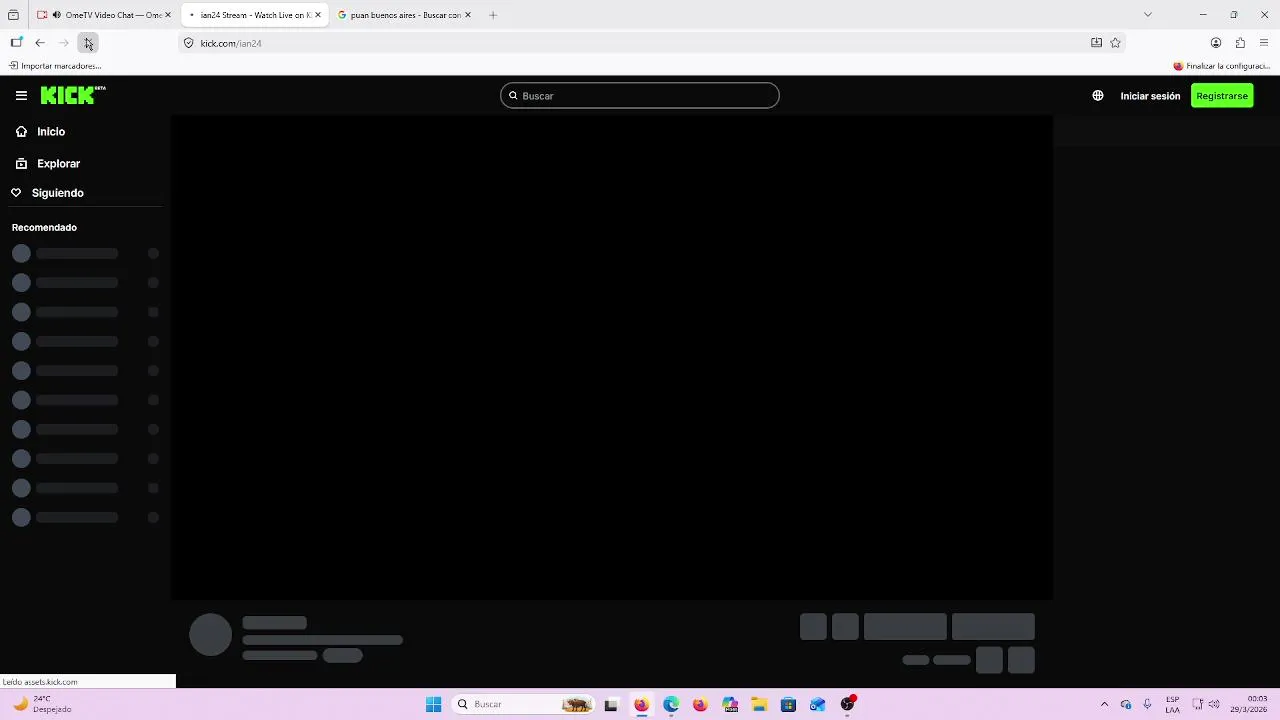Open Task View on the taskbar

tap(611, 705)
